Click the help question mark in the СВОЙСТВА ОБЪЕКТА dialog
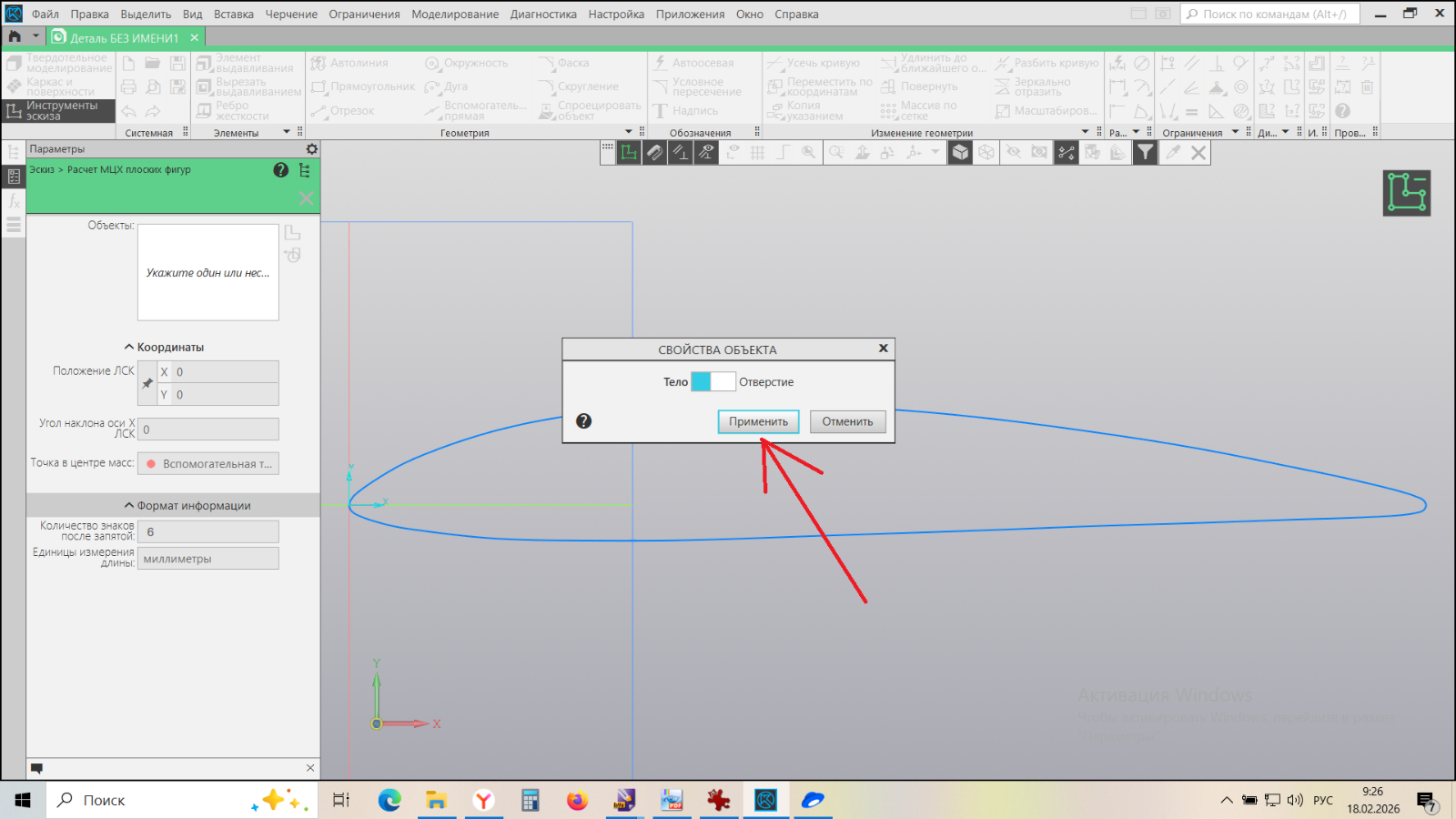 click(584, 420)
